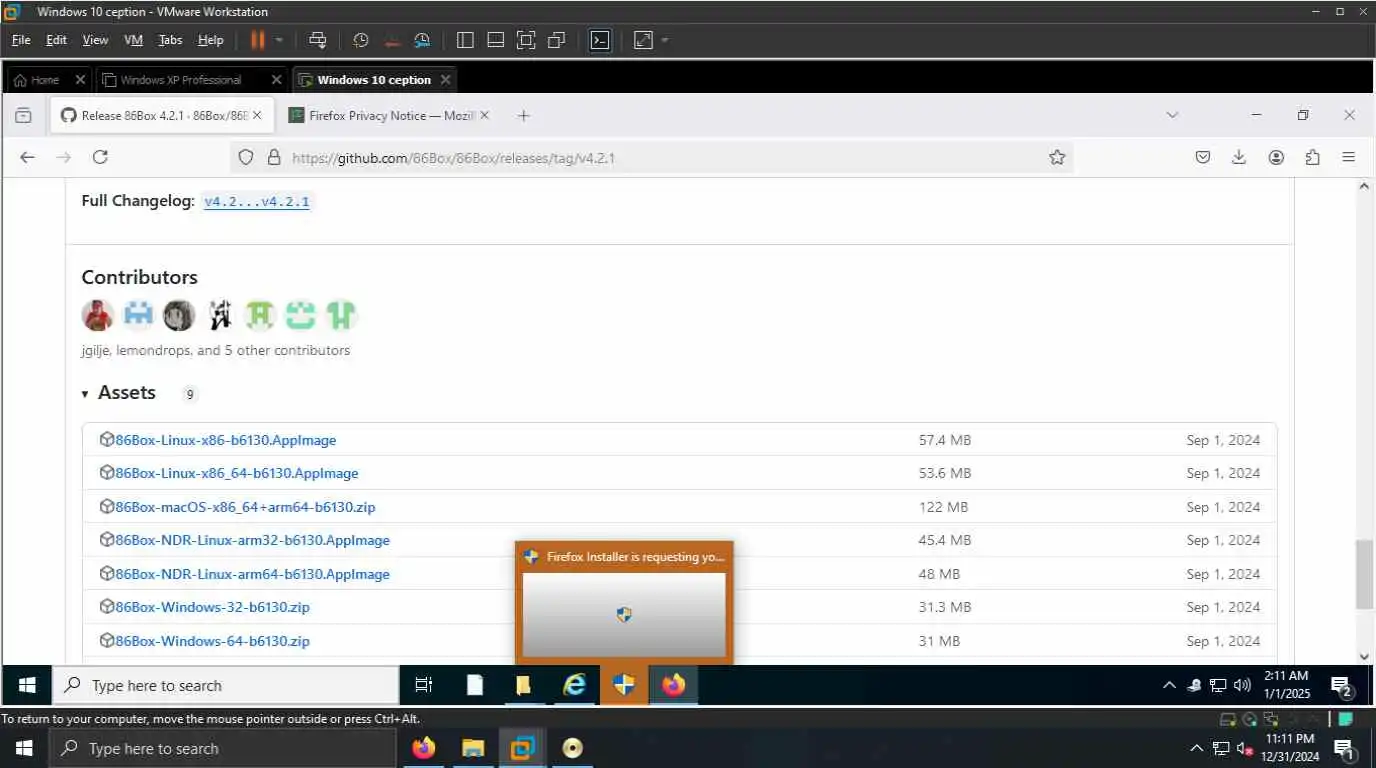1376x768 pixels.
Task: Go back with Firefox back arrow
Action: [x=27, y=157]
